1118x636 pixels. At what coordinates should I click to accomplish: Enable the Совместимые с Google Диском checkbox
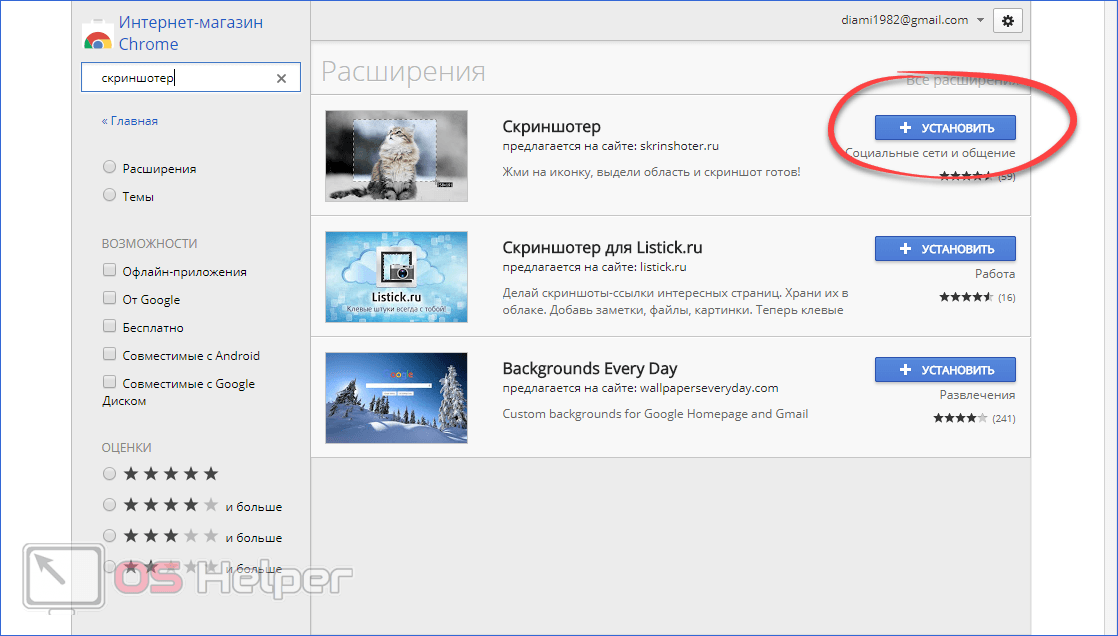coord(109,381)
